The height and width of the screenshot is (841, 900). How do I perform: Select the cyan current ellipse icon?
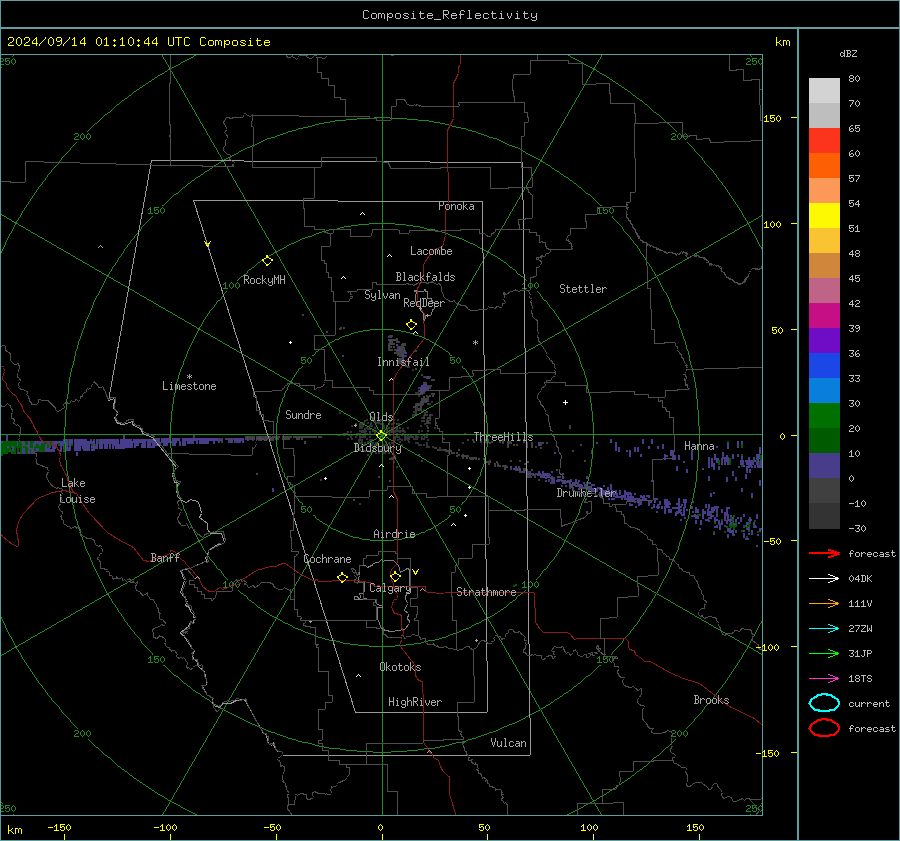[824, 703]
